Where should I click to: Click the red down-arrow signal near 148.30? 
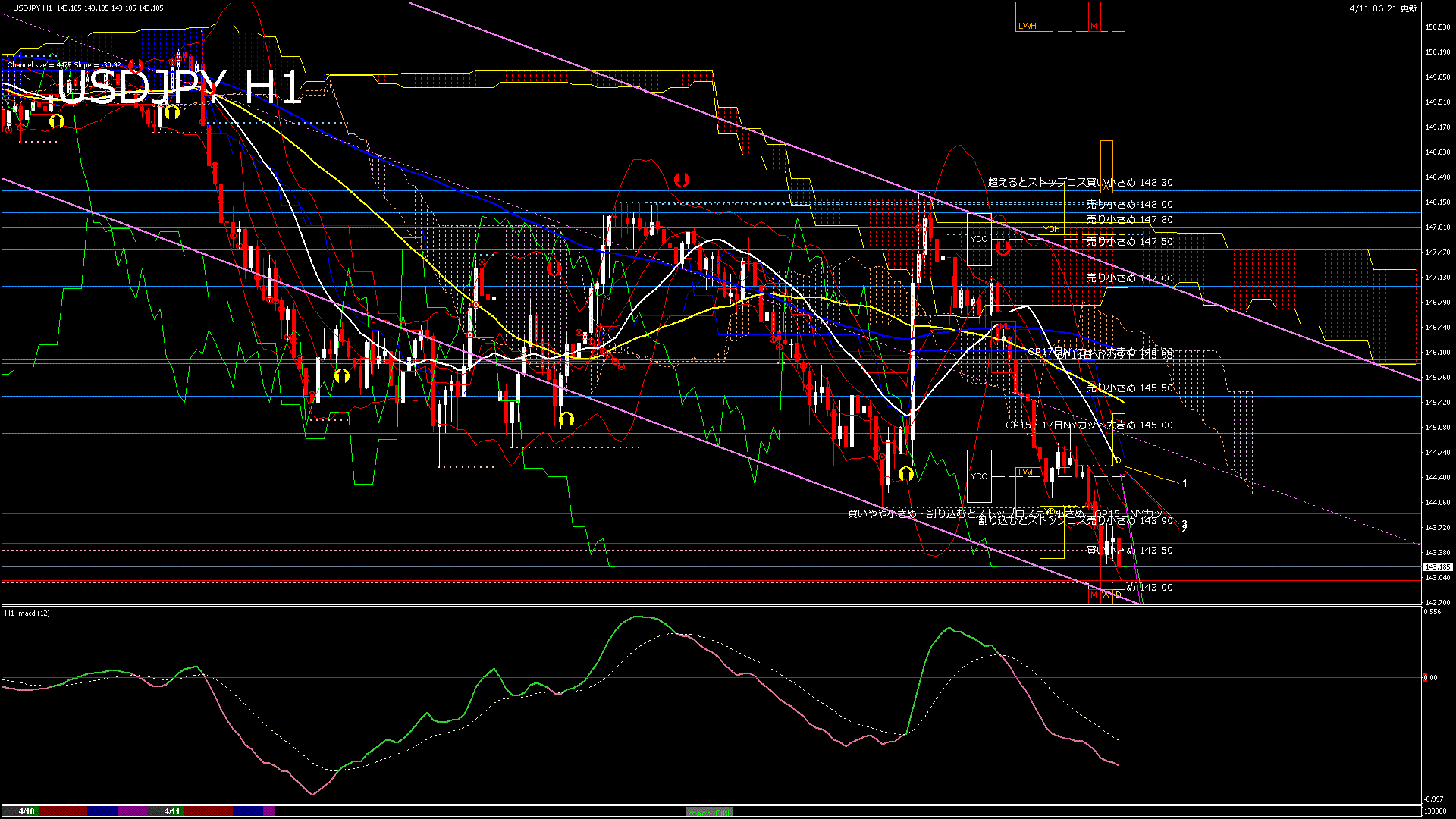click(681, 180)
